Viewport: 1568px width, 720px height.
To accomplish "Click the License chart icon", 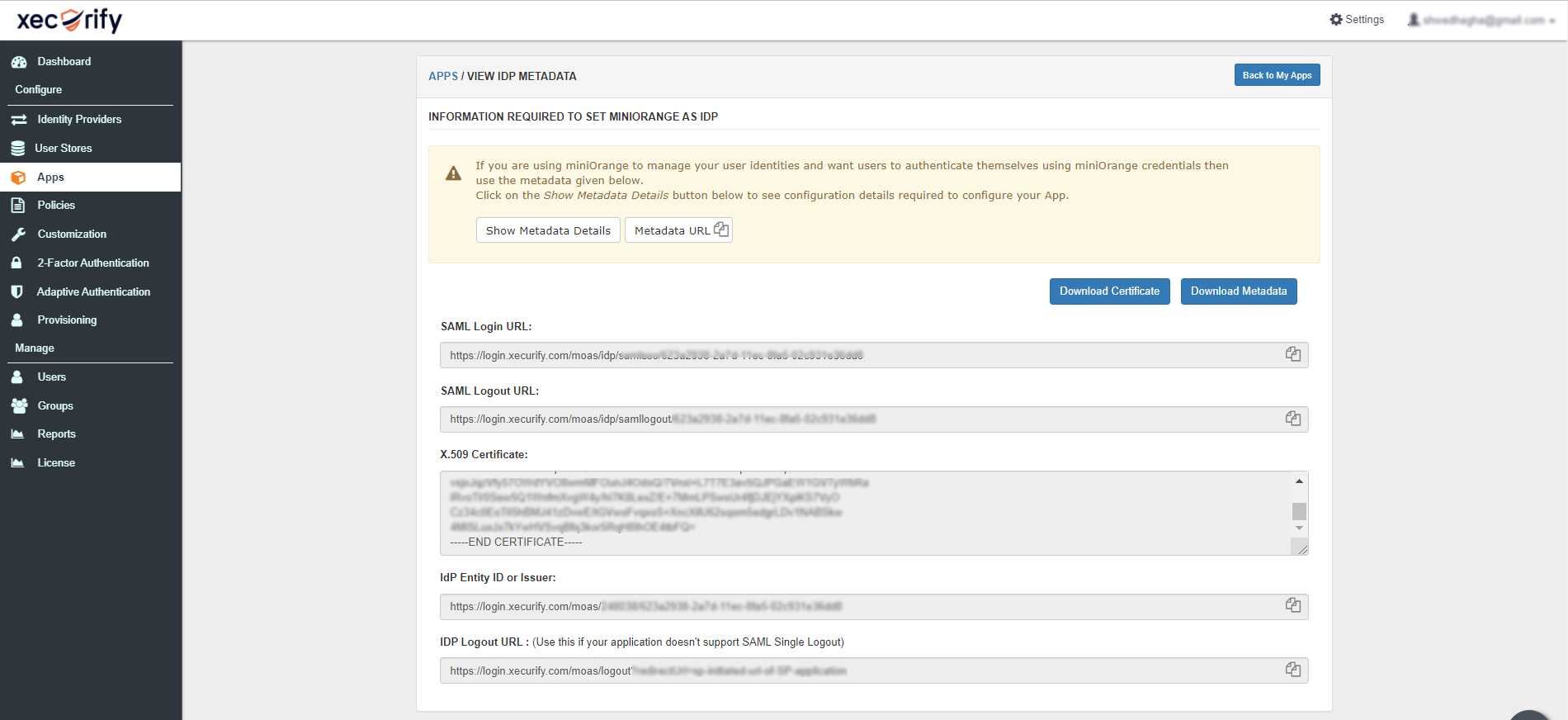I will [x=17, y=462].
